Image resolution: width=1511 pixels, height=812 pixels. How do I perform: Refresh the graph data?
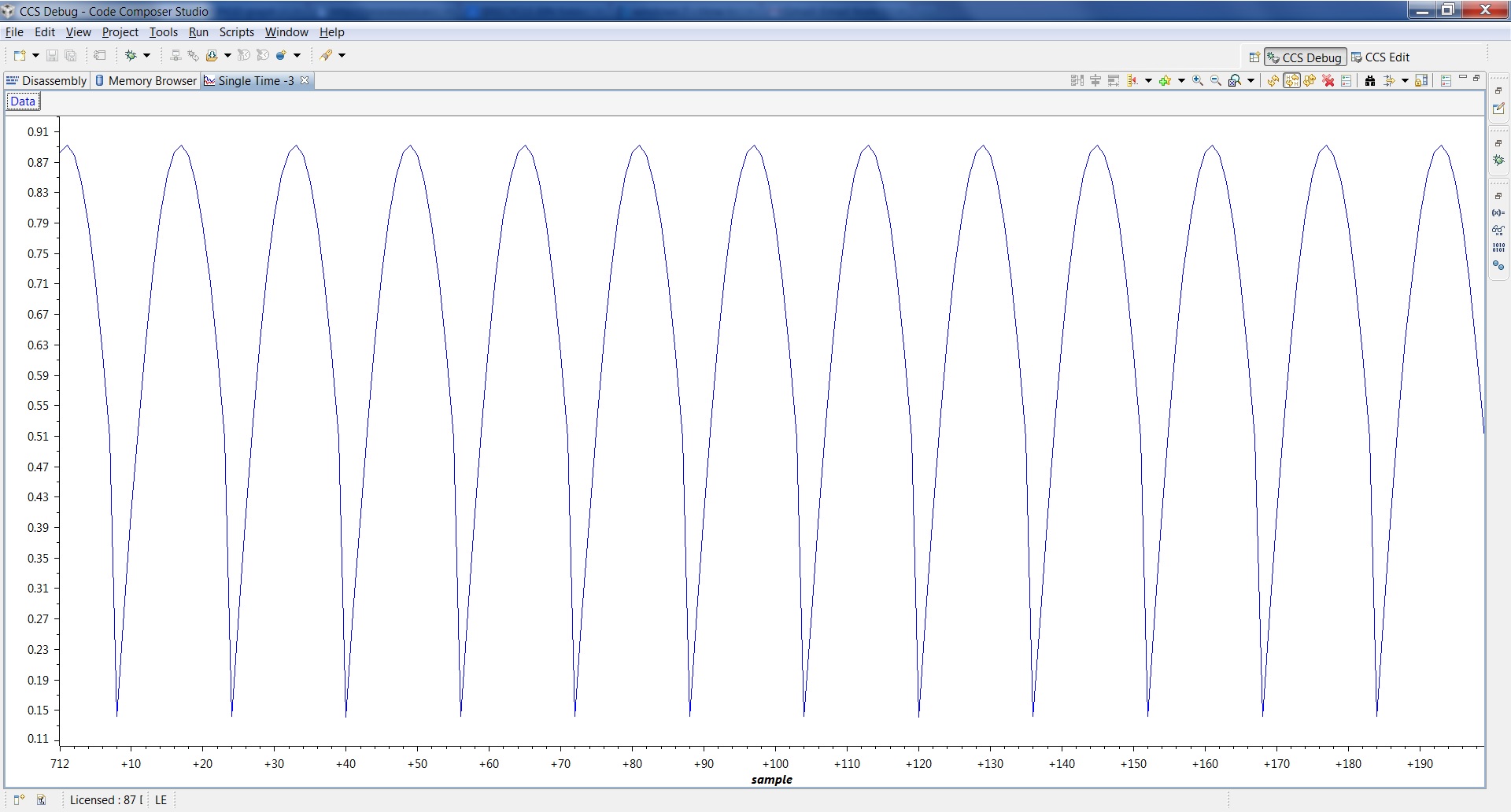tap(1273, 80)
